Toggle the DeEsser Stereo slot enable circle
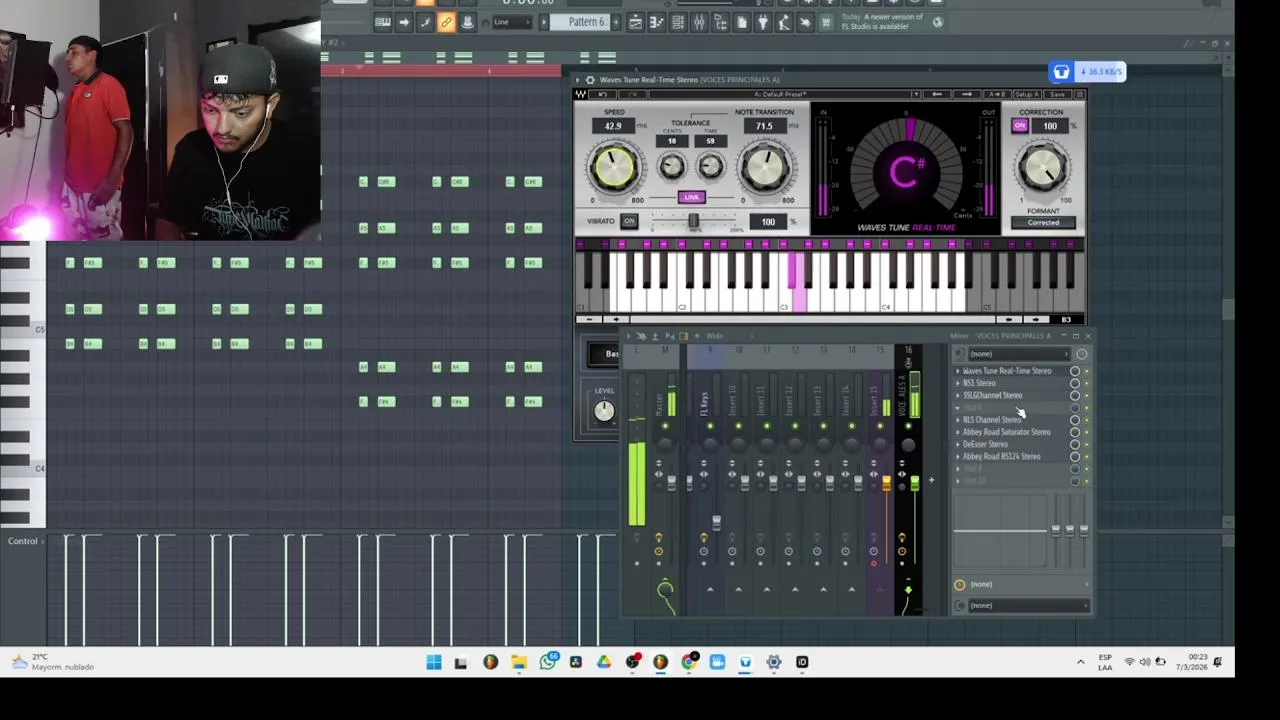The width and height of the screenshot is (1280, 720). (x=1075, y=444)
